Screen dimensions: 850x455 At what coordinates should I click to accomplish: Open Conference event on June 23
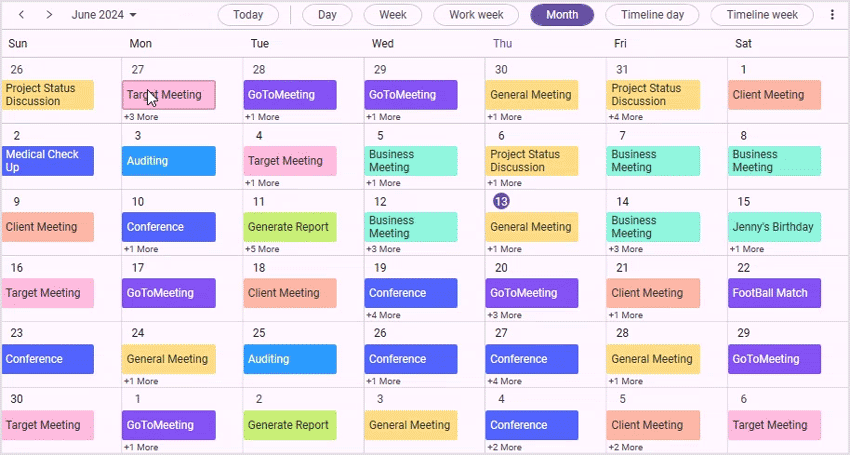[x=48, y=359]
